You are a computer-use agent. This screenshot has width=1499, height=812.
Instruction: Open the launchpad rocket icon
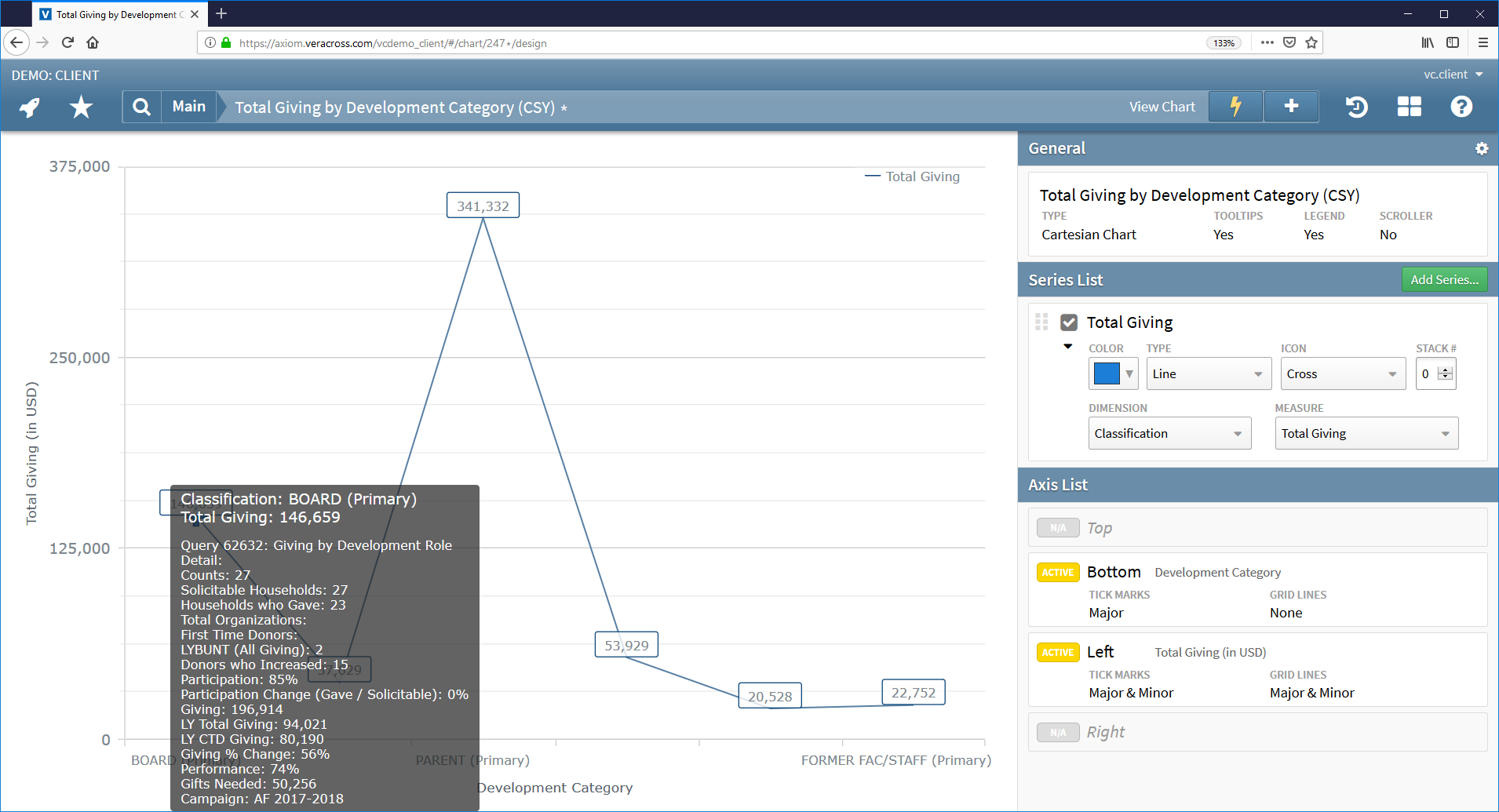click(x=28, y=107)
